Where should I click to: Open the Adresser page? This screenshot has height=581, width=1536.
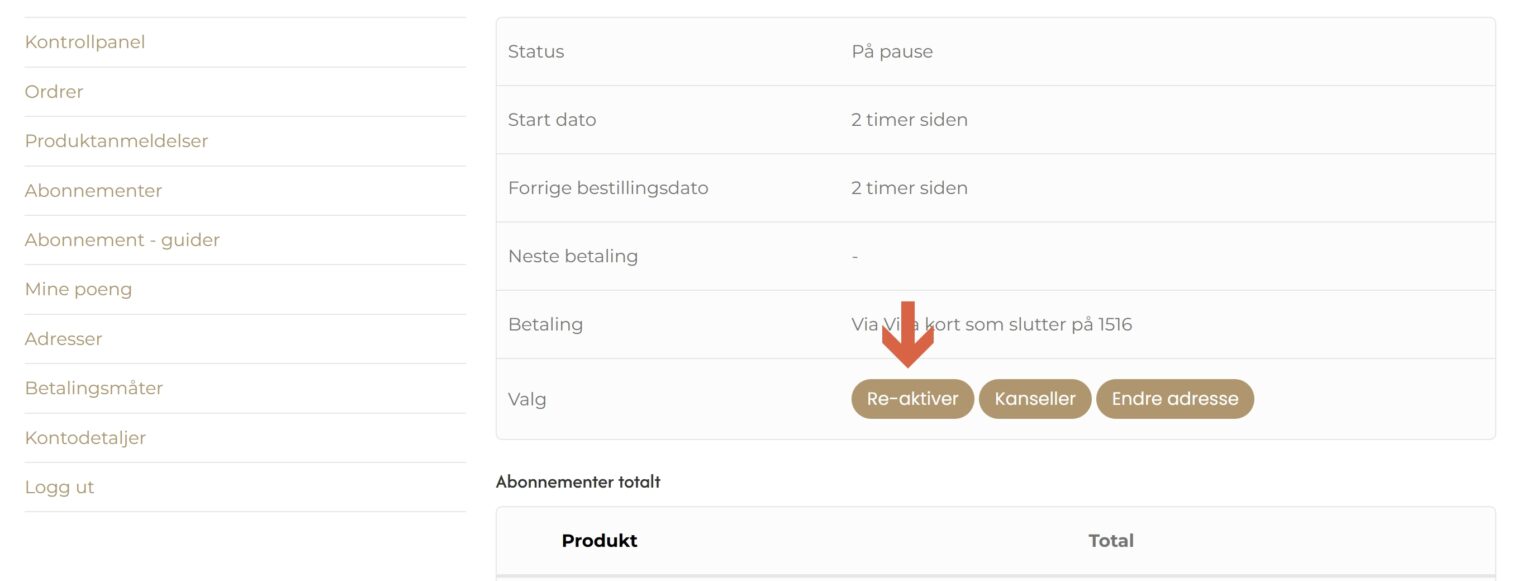coord(63,339)
